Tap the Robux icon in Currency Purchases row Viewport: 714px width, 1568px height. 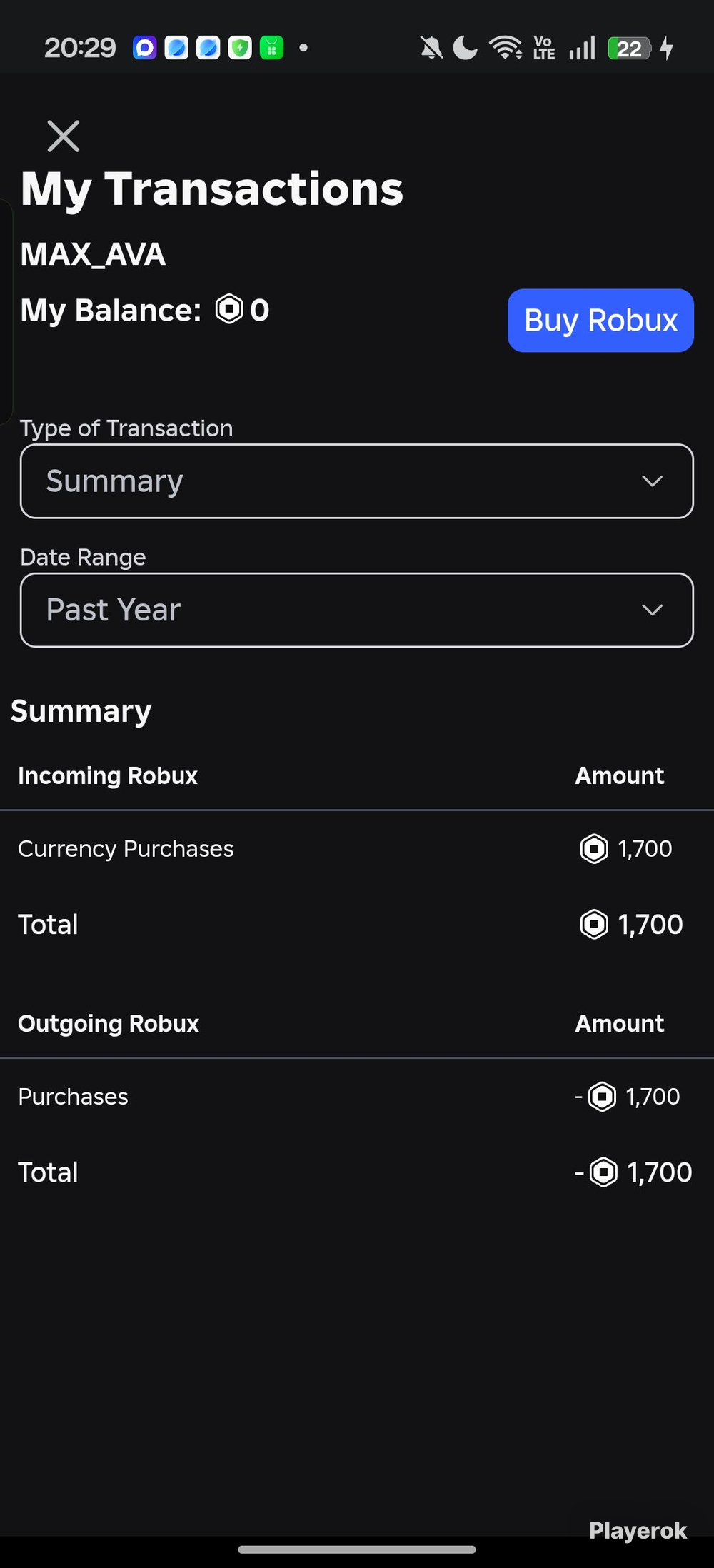(x=594, y=849)
